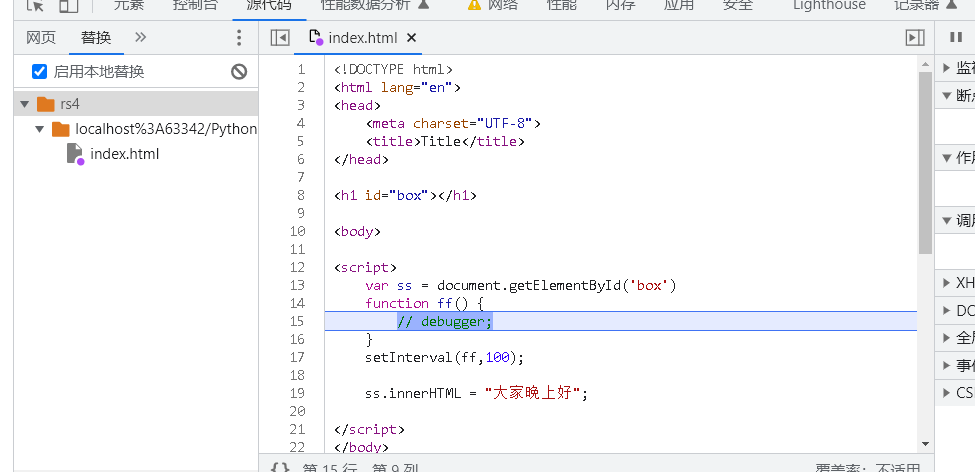Screen dimensions: 975x472
Task: Hide the debugger sidebar
Action: [x=915, y=38]
